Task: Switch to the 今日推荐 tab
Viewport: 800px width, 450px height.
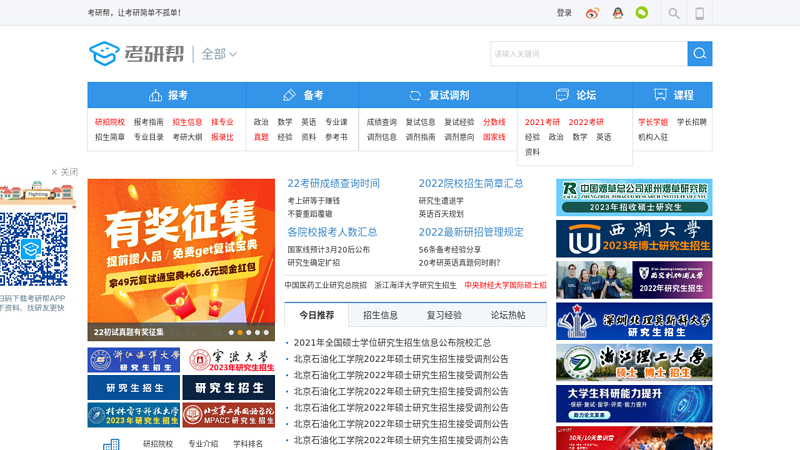Action: point(317,315)
